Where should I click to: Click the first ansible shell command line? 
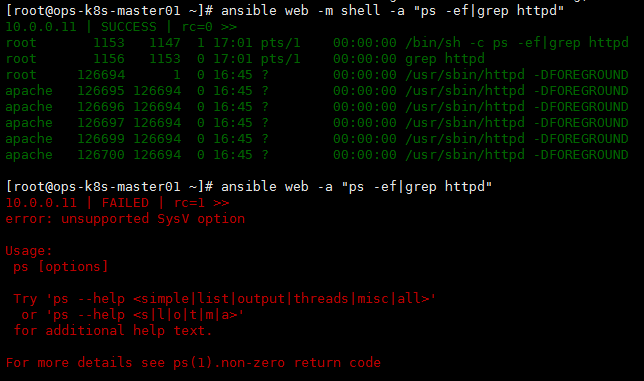point(285,11)
